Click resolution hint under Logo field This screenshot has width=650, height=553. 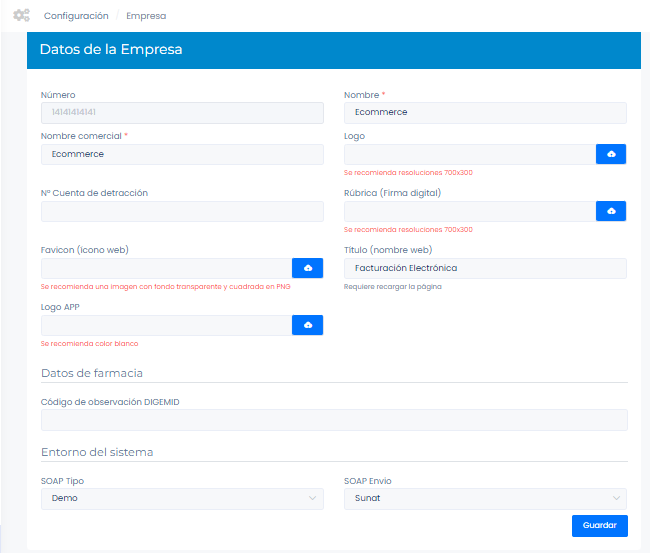(408, 172)
